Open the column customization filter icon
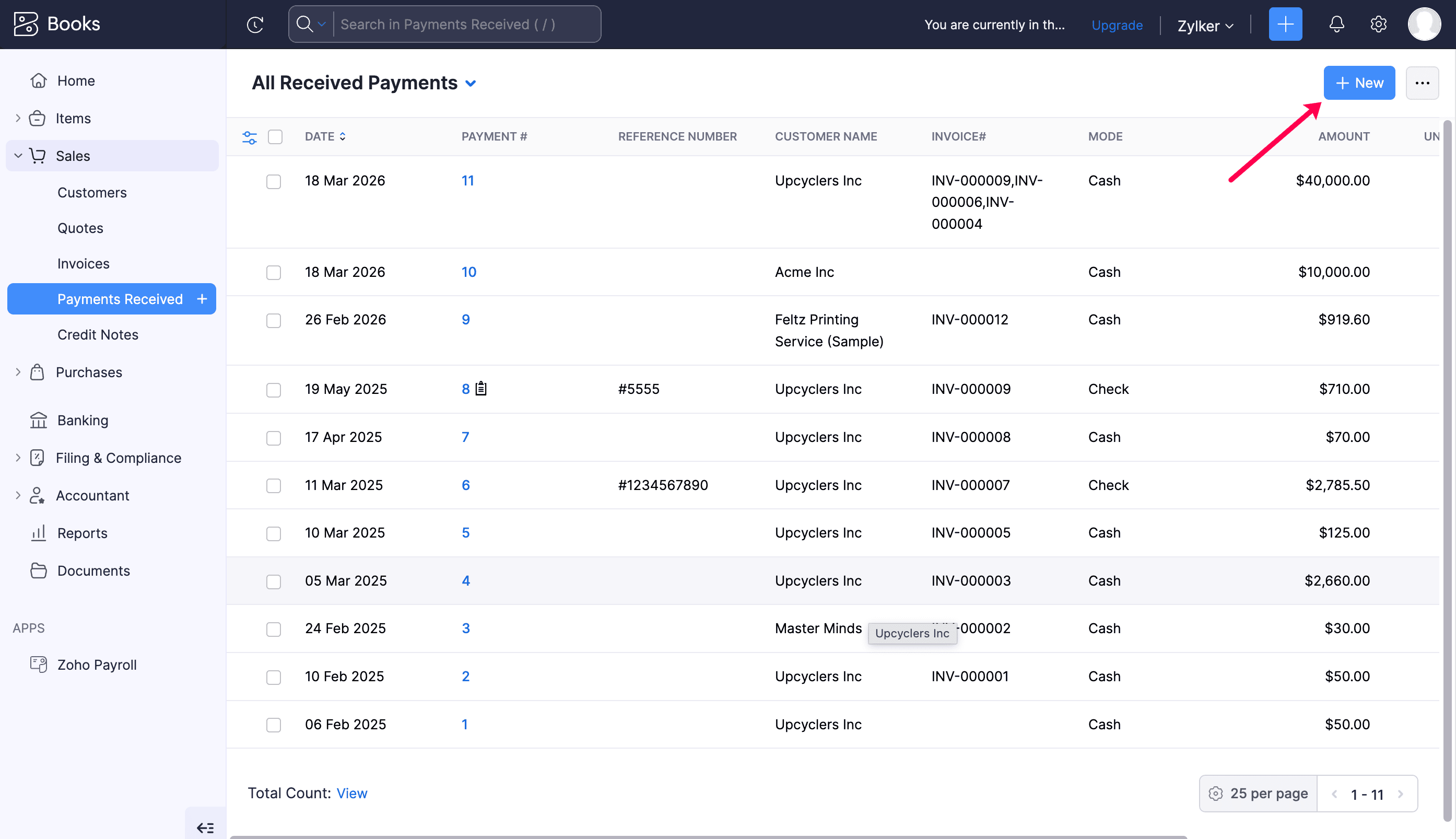The image size is (1456, 839). click(250, 137)
